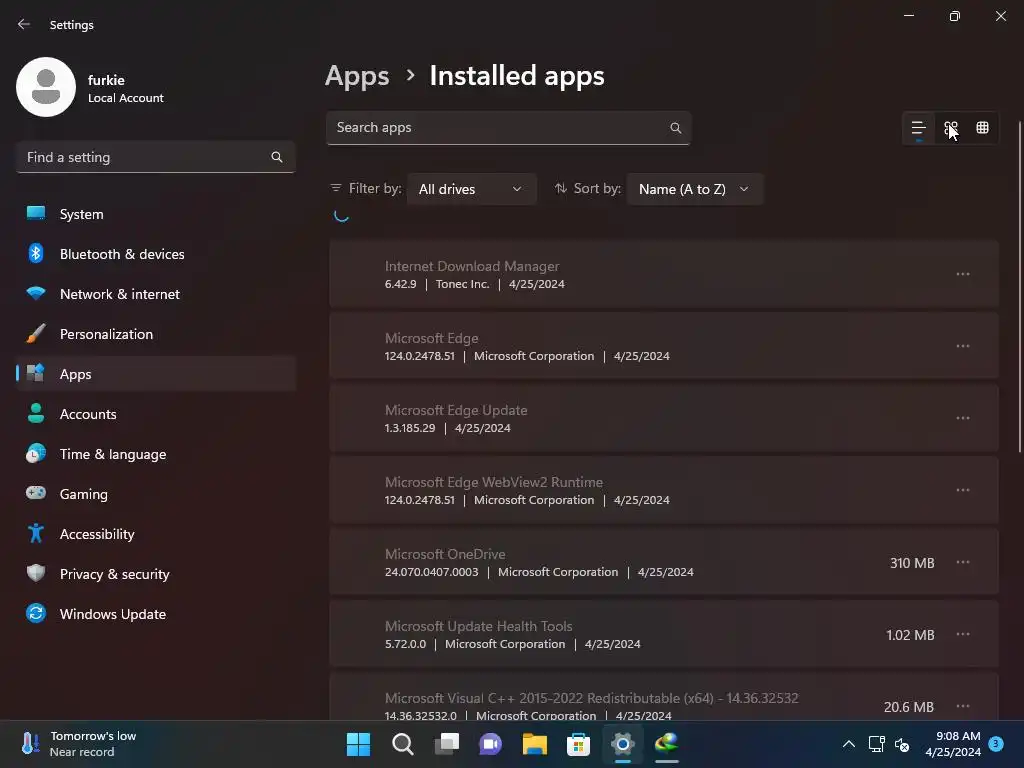Image resolution: width=1024 pixels, height=768 pixels.
Task: Open options for Microsoft Edge Update
Action: (963, 418)
